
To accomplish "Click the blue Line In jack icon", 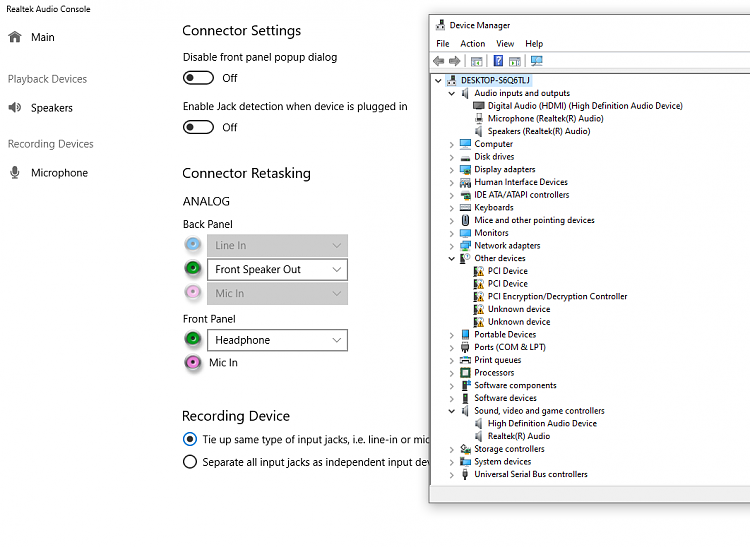I will [x=193, y=245].
